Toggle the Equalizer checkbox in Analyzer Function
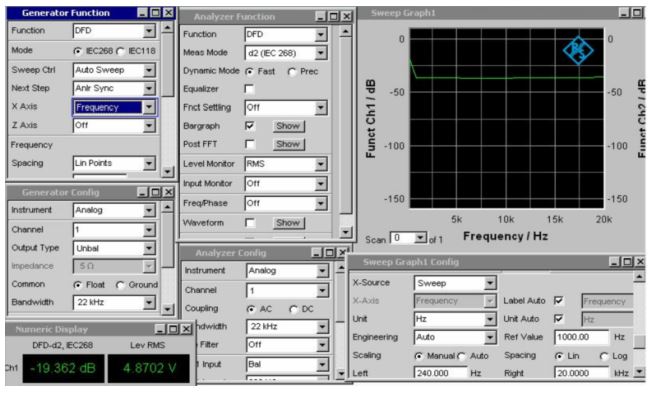 pyautogui.click(x=249, y=89)
